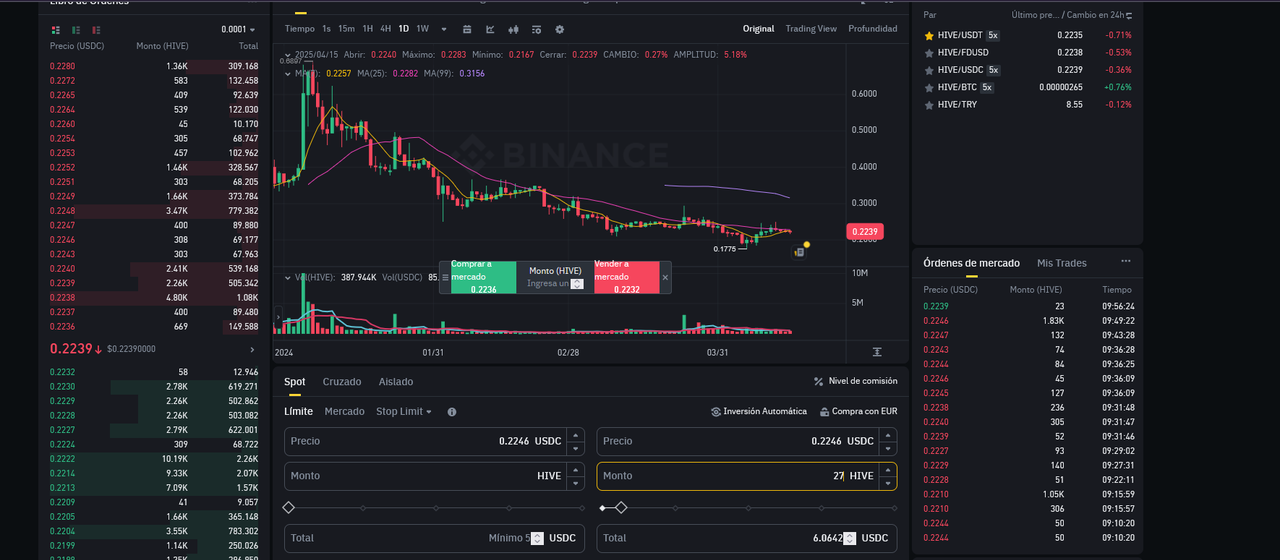Choose Límite order type
Screen dimensions: 1280x560
(298, 412)
